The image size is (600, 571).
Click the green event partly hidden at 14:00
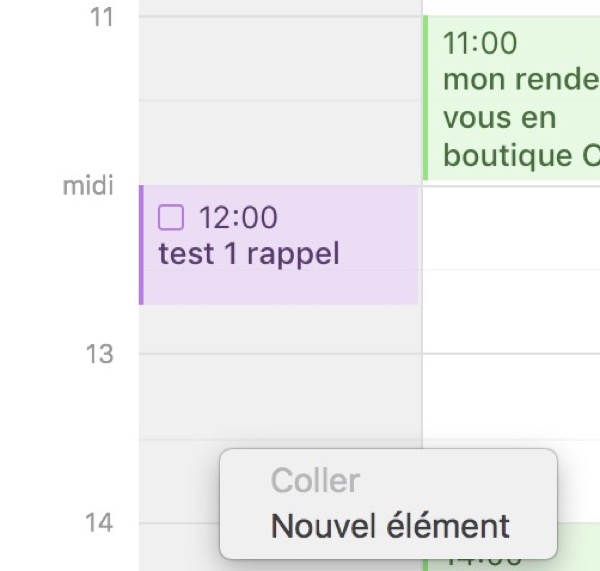580,548
